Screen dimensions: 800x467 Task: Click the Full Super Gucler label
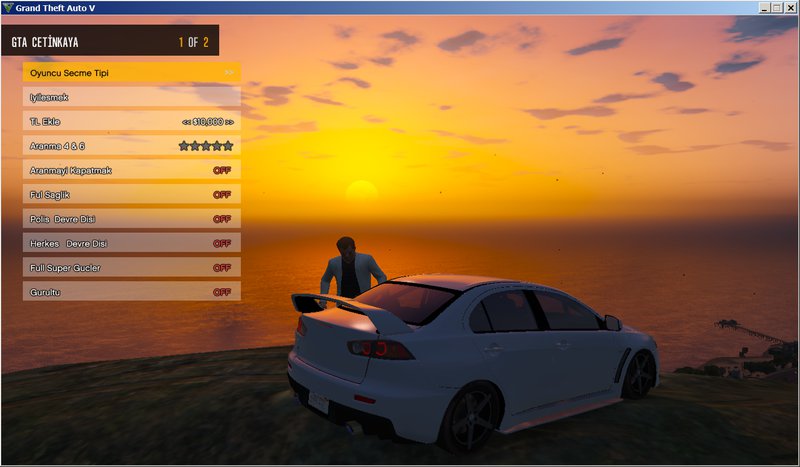[x=65, y=268]
